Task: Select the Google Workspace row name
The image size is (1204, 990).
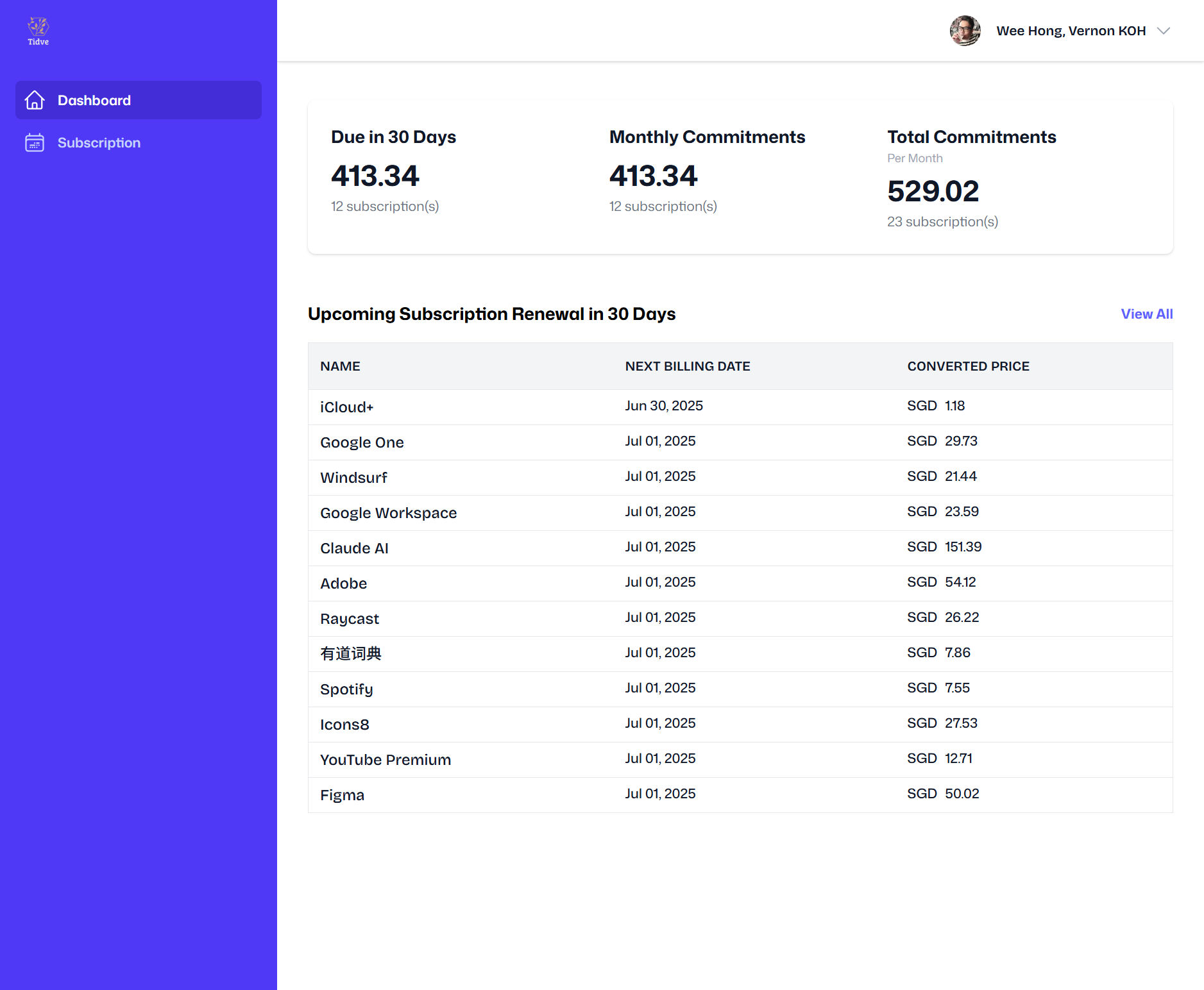Action: (x=388, y=513)
